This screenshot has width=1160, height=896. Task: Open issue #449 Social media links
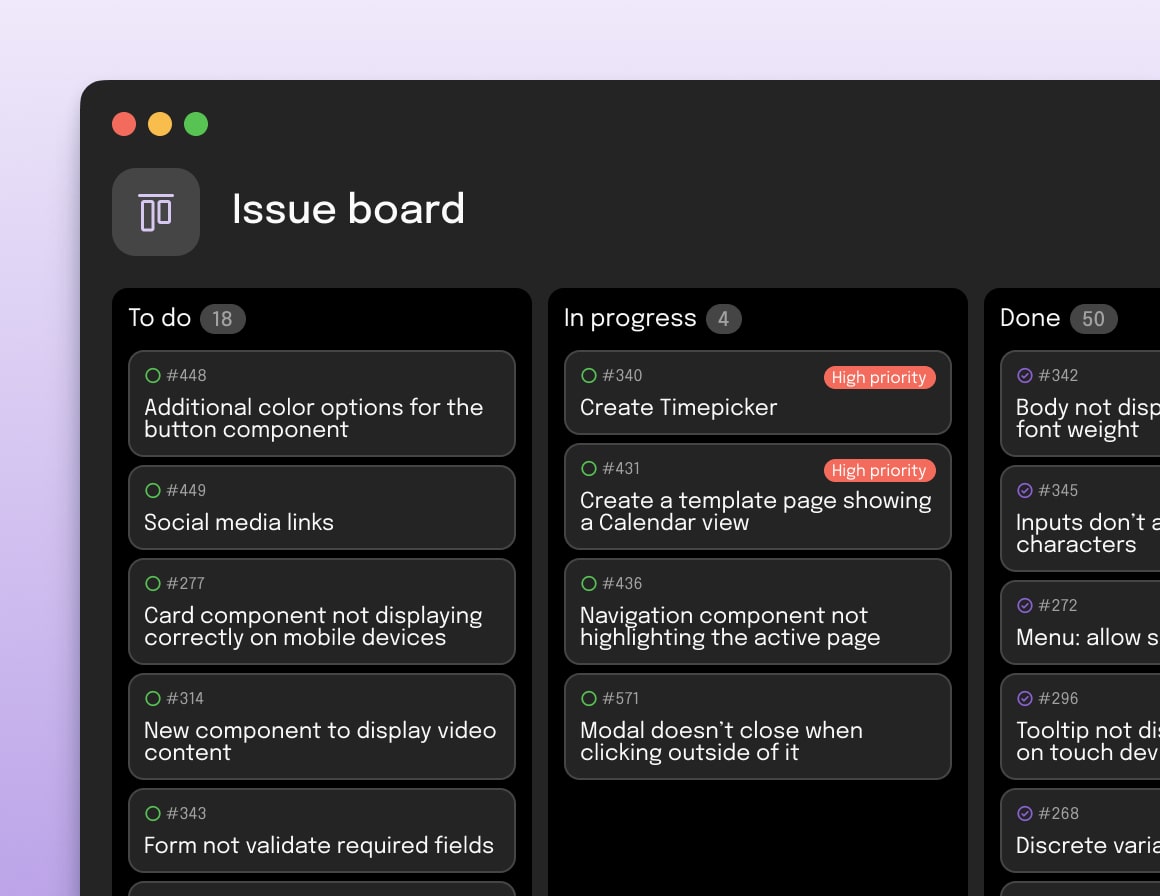point(322,508)
